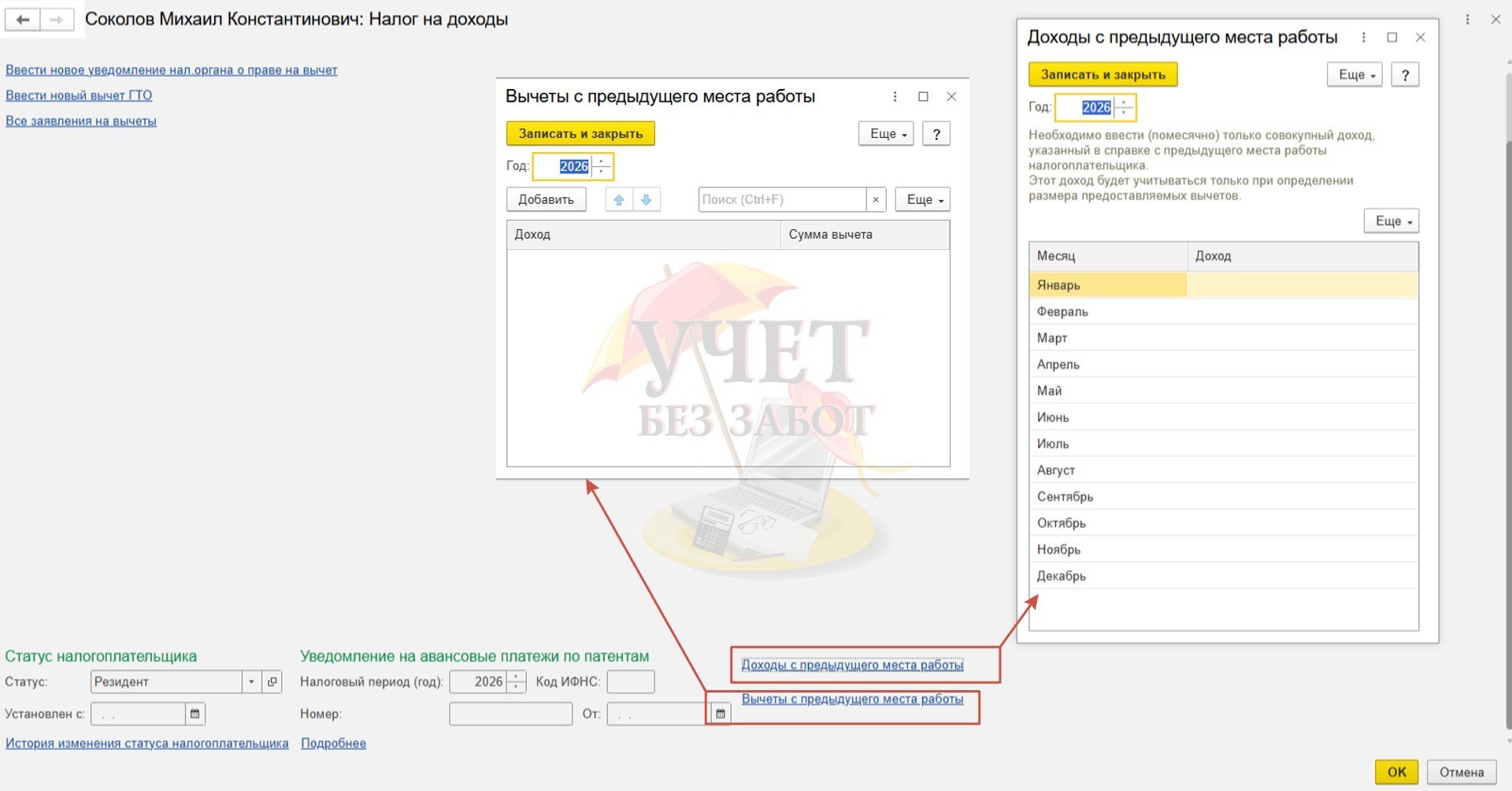1512x791 pixels.
Task: Clear the search field with X
Action: click(x=876, y=199)
